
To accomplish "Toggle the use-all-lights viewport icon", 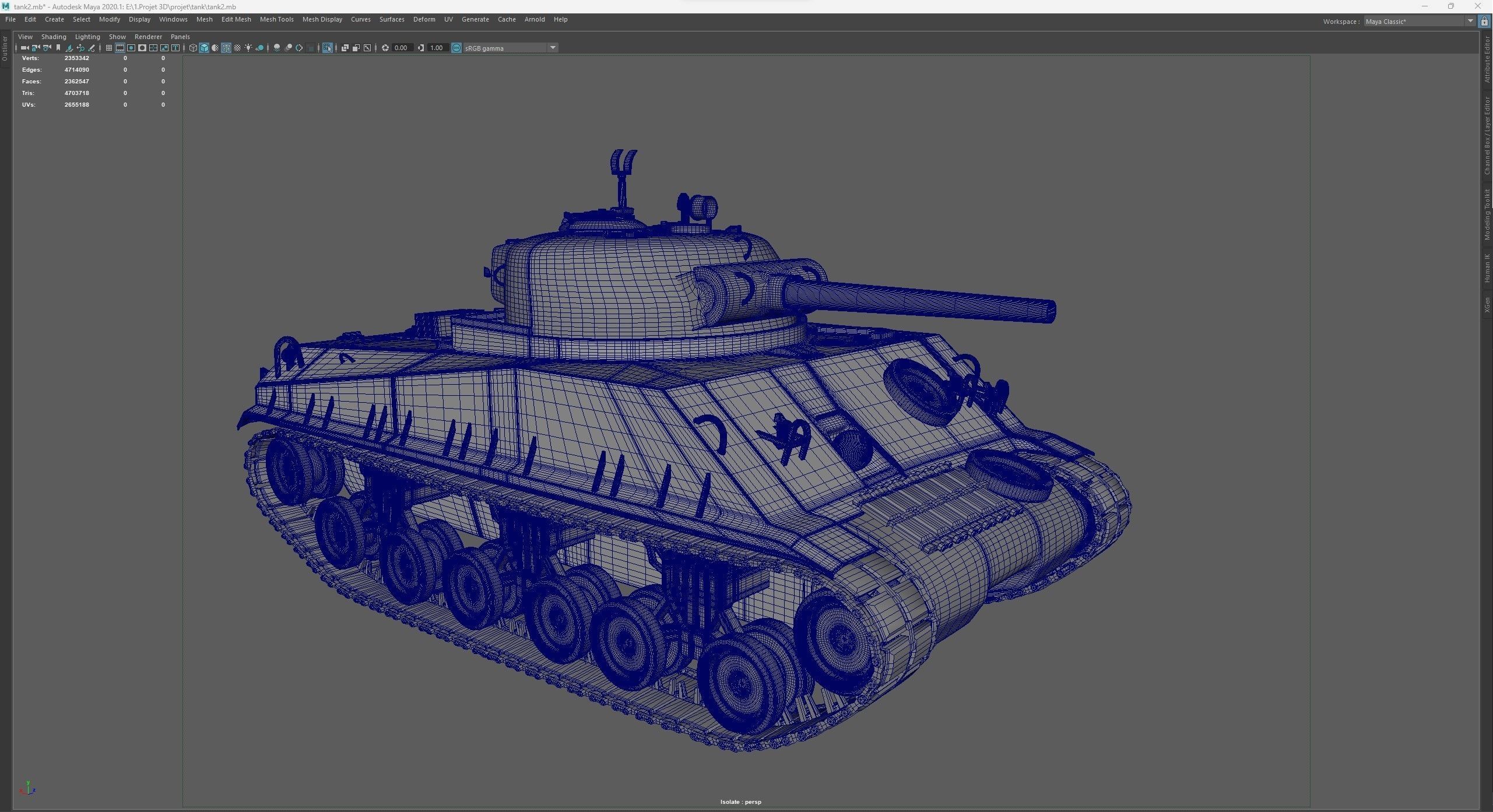I will click(x=249, y=48).
